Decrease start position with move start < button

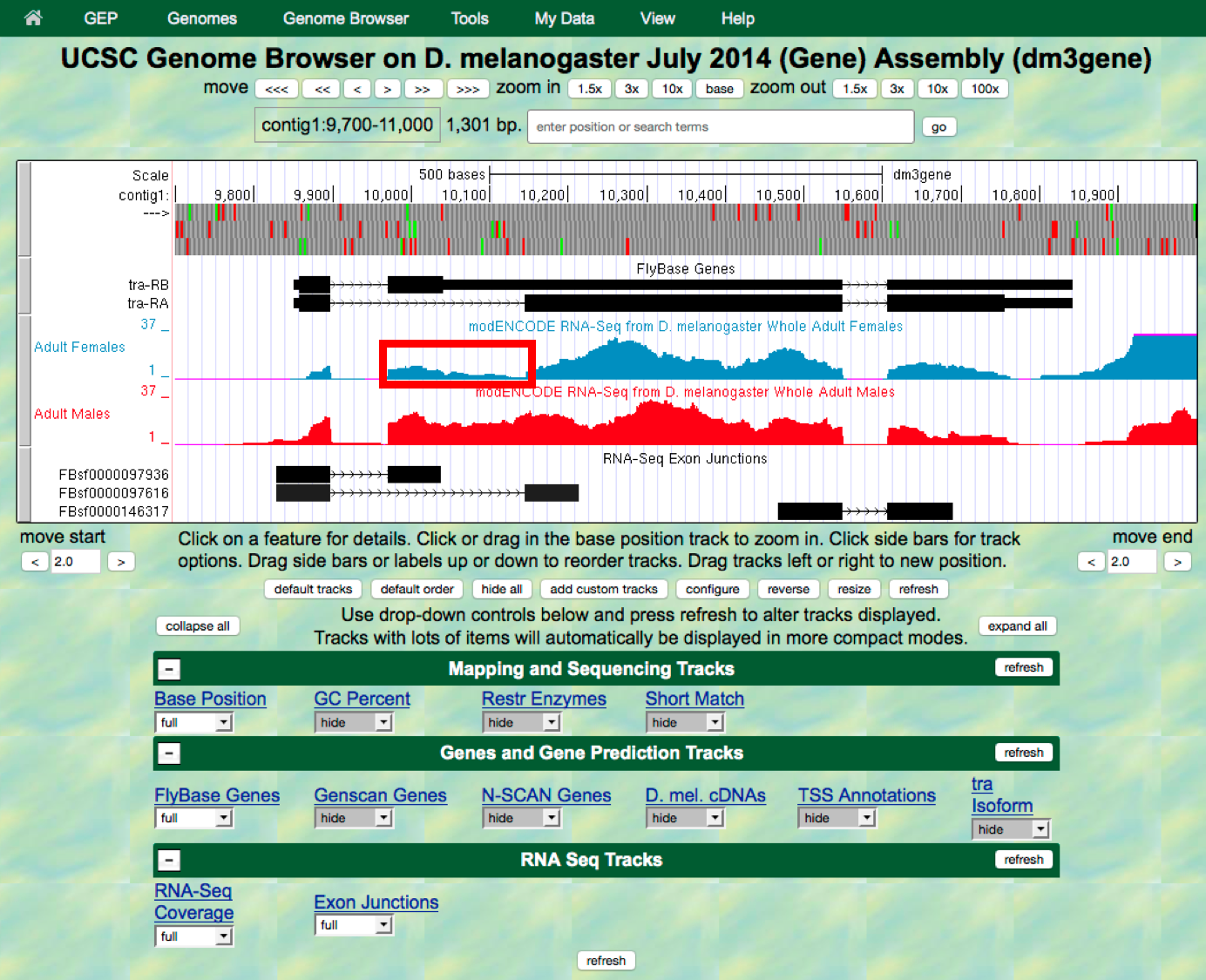tap(35, 562)
